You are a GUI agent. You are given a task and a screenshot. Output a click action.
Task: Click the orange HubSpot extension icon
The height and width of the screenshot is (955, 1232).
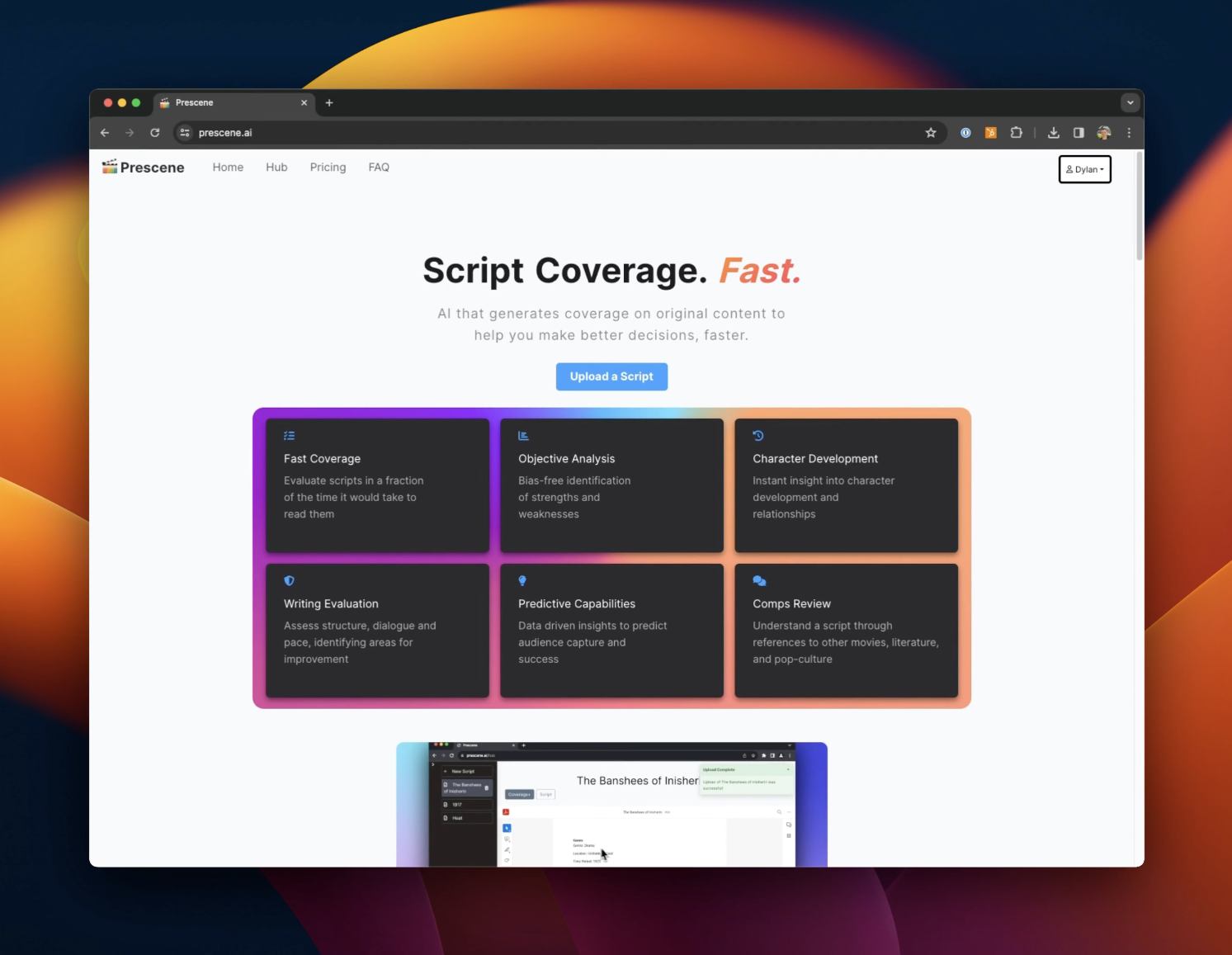pyautogui.click(x=990, y=133)
